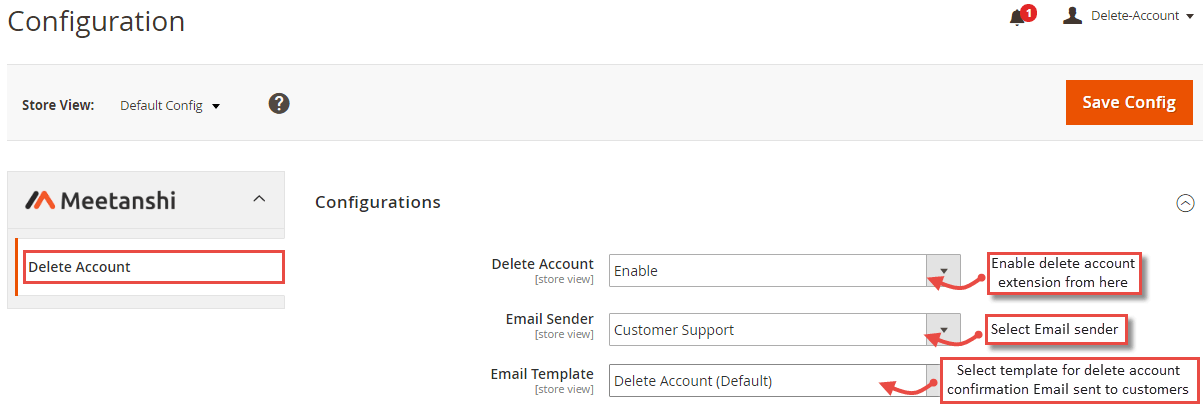Collapse the Meetanshi tab with chevron
This screenshot has height=406, width=1203.
pos(259,199)
